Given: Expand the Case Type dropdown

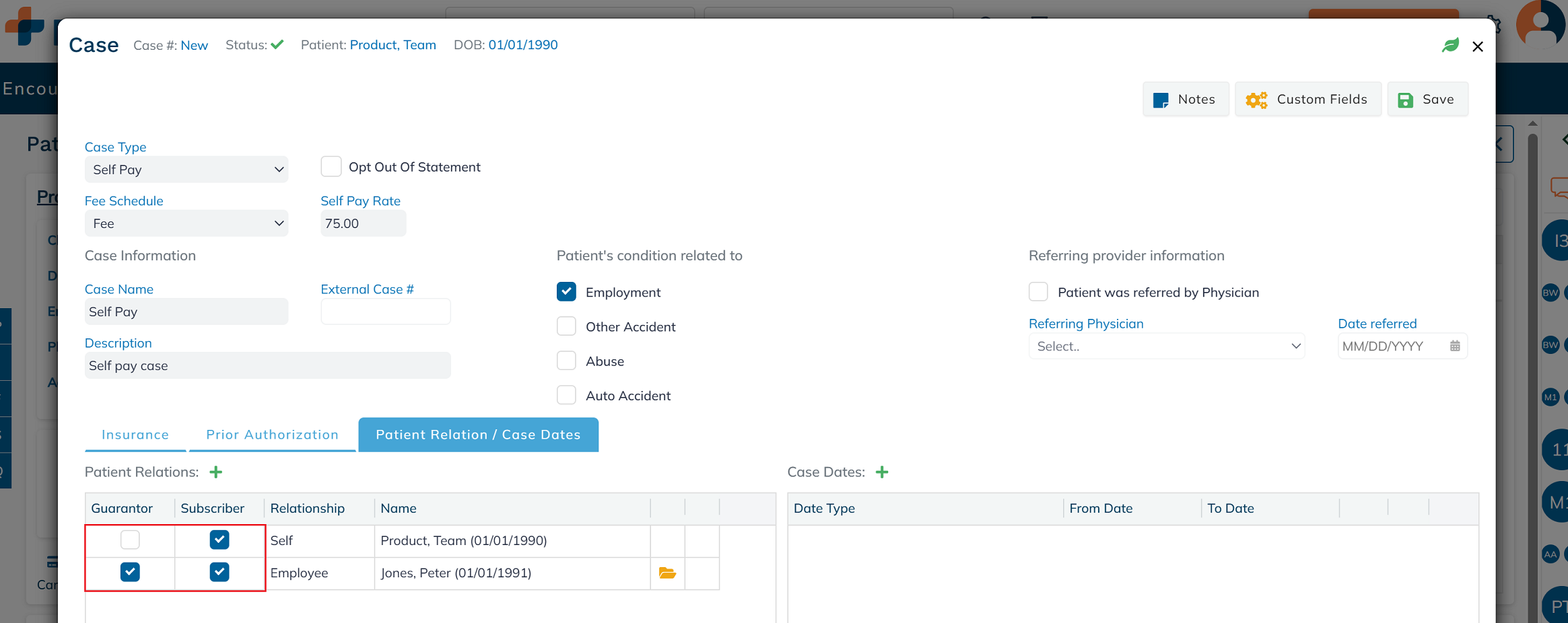Looking at the screenshot, I should (x=186, y=170).
